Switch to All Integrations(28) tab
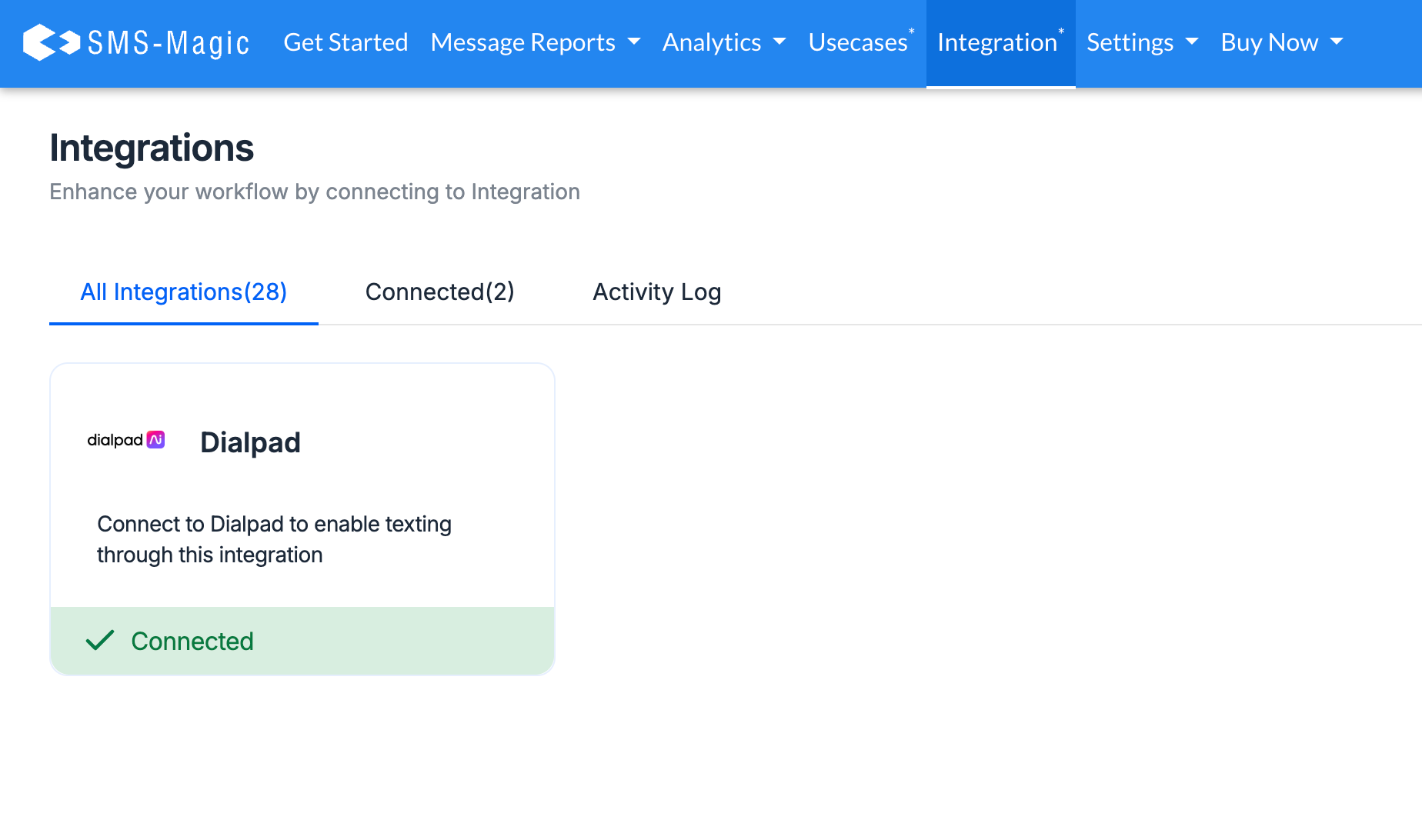Viewport: 1422px width, 840px height. click(184, 292)
